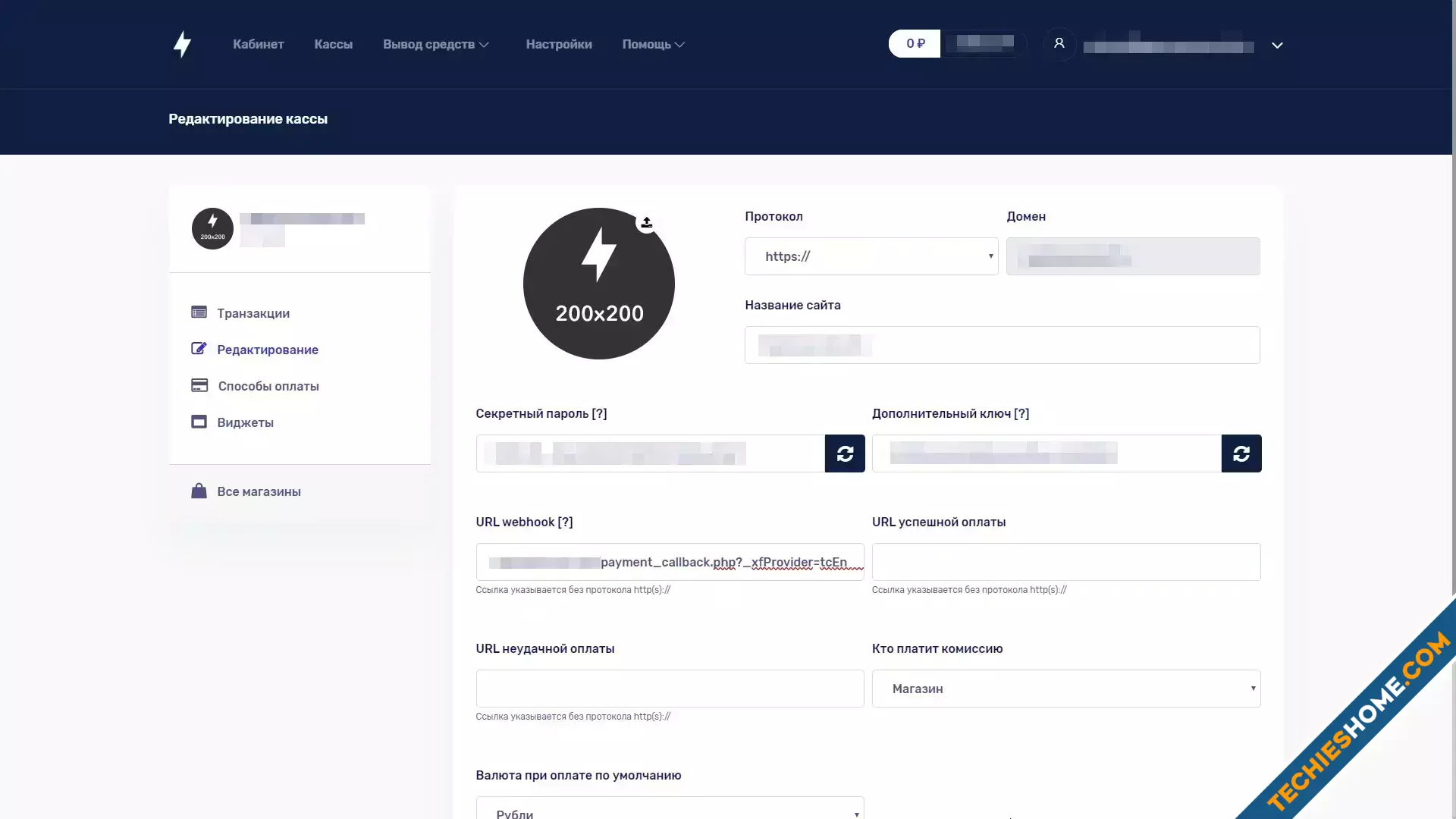Click the user profile avatar icon
Viewport: 1456px width, 819px height.
pyautogui.click(x=1059, y=44)
